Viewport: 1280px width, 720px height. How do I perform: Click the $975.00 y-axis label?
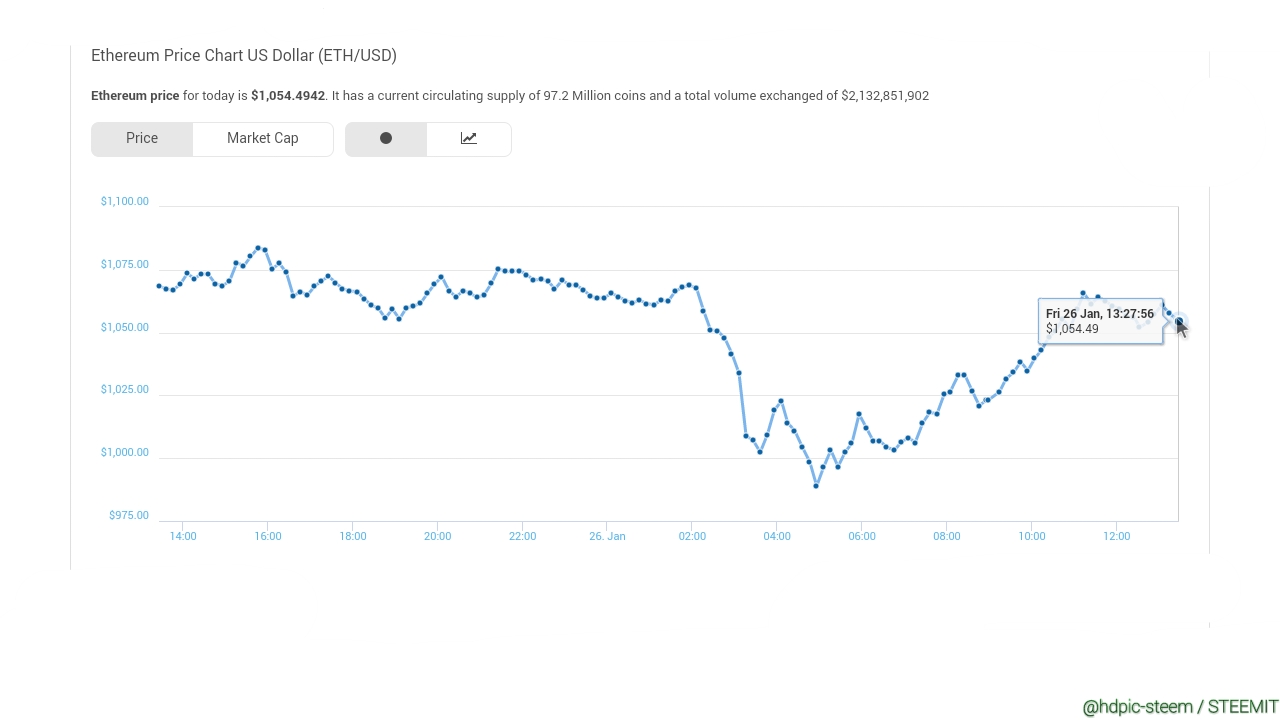[x=128, y=516]
